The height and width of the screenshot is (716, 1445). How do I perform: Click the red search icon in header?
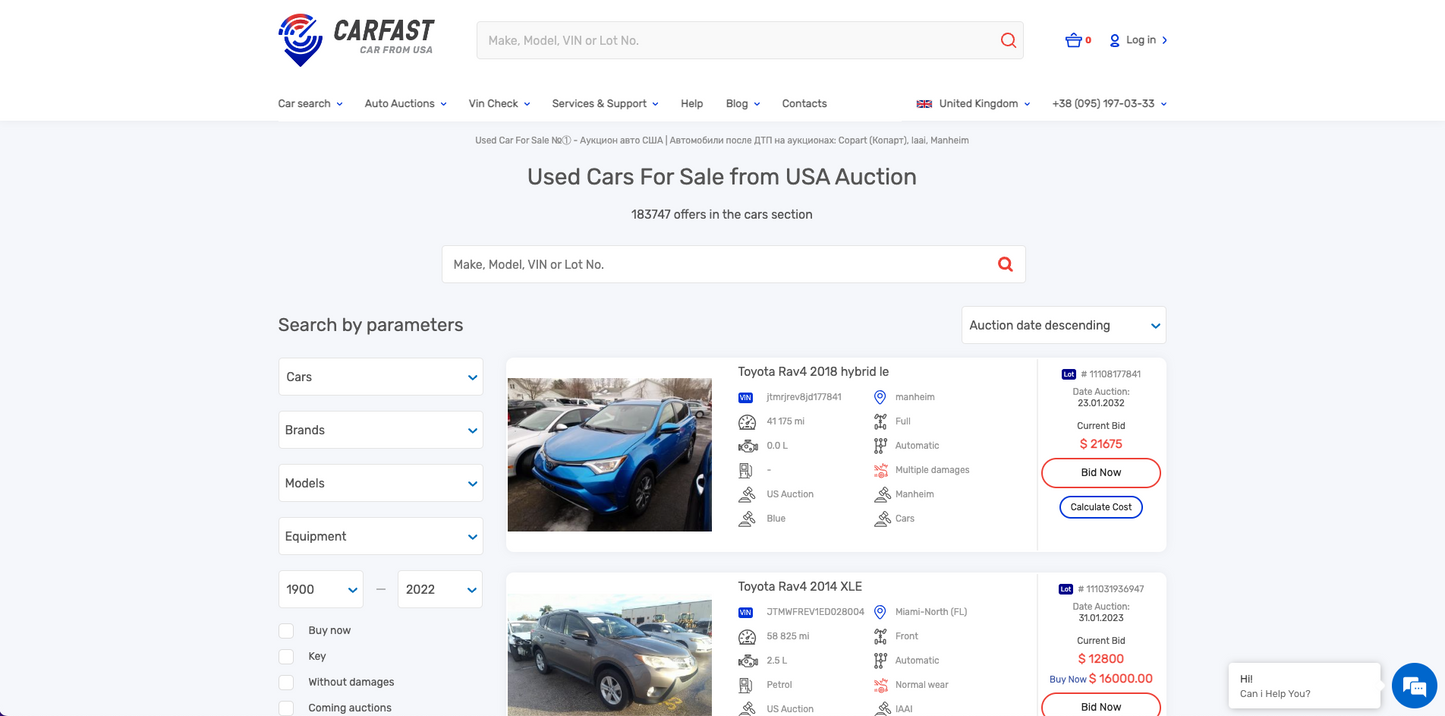click(1008, 40)
